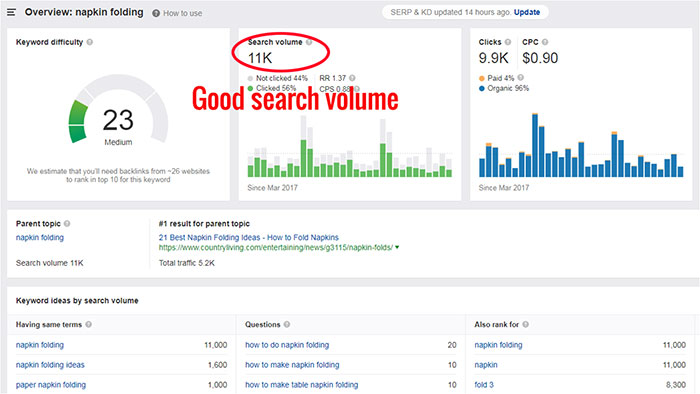Open the How to use link
This screenshot has height=394, width=700.
pos(182,13)
